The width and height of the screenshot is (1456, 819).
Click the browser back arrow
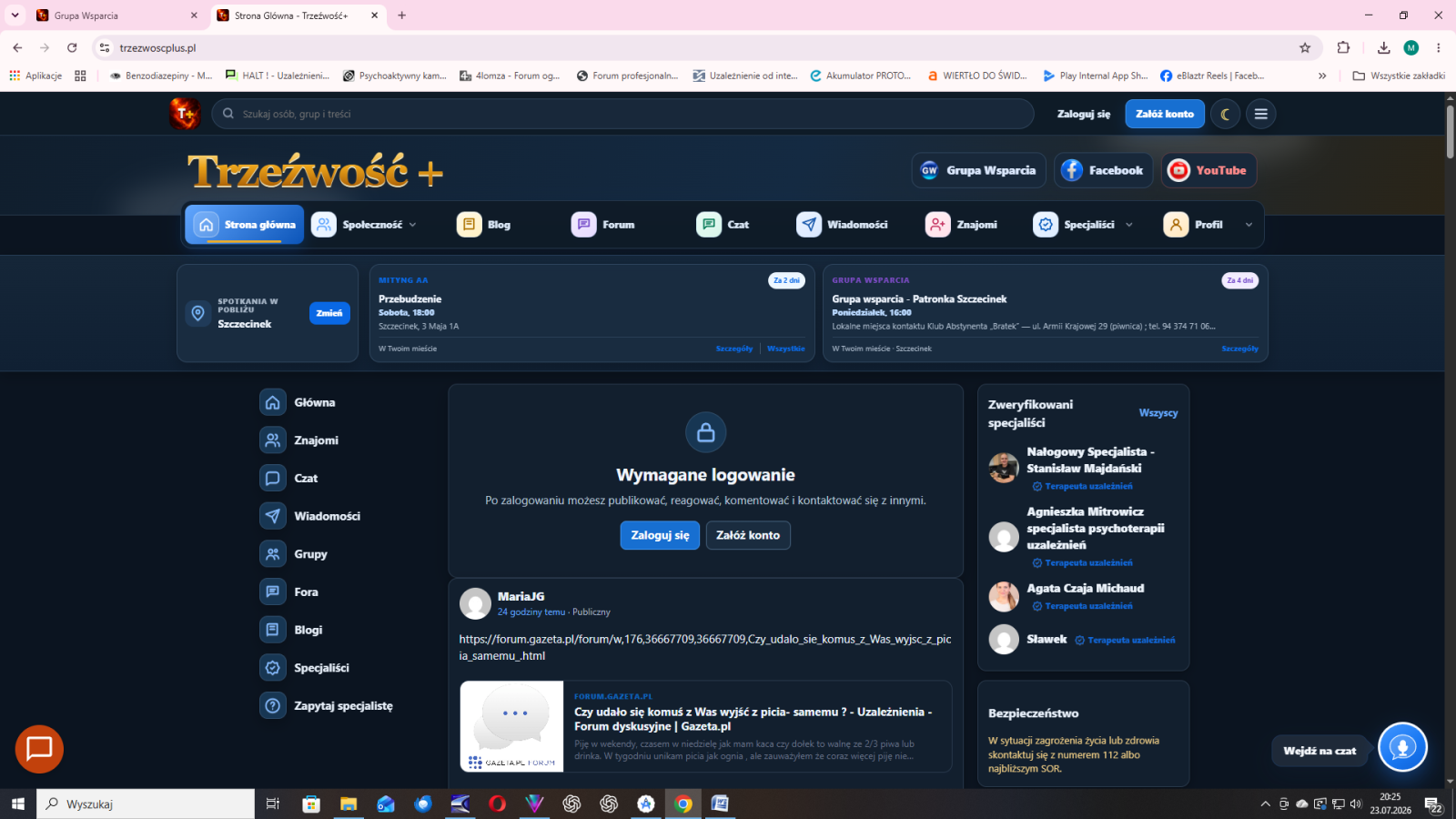17,47
